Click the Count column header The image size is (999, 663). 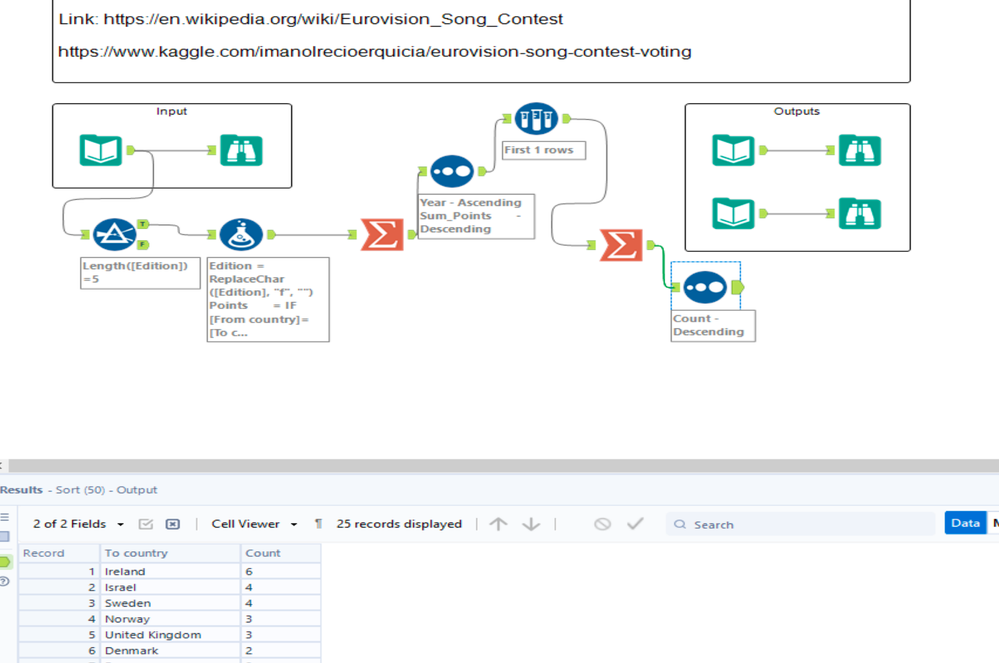pyautogui.click(x=280, y=553)
